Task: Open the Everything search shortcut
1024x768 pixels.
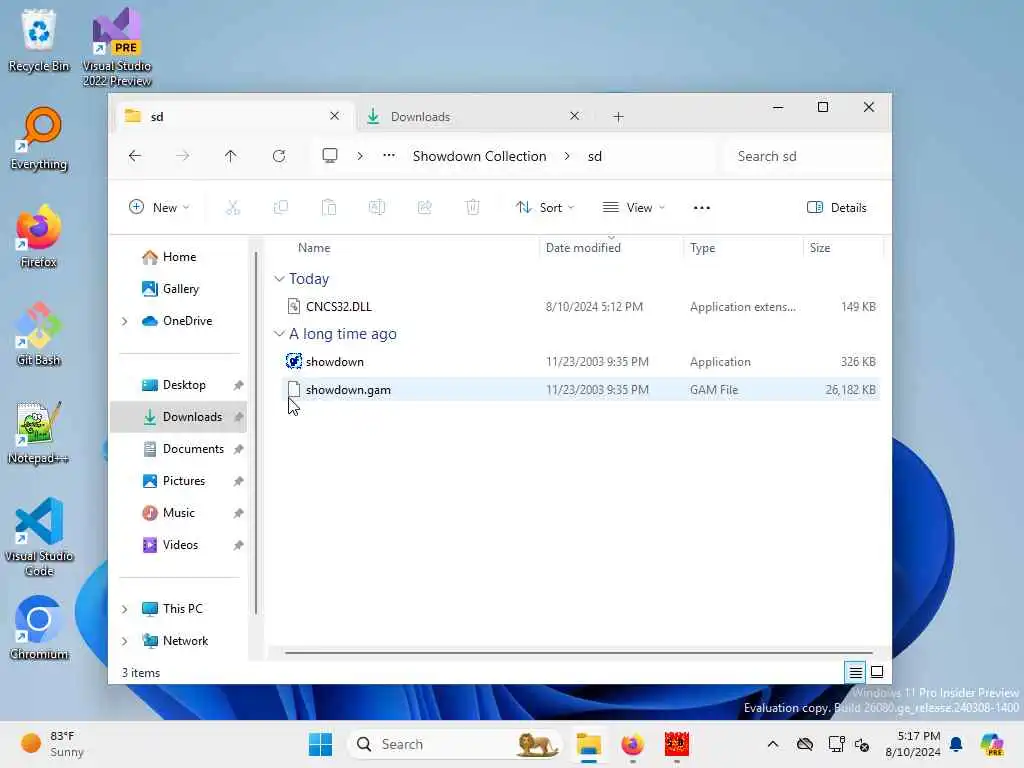Action: point(39,138)
